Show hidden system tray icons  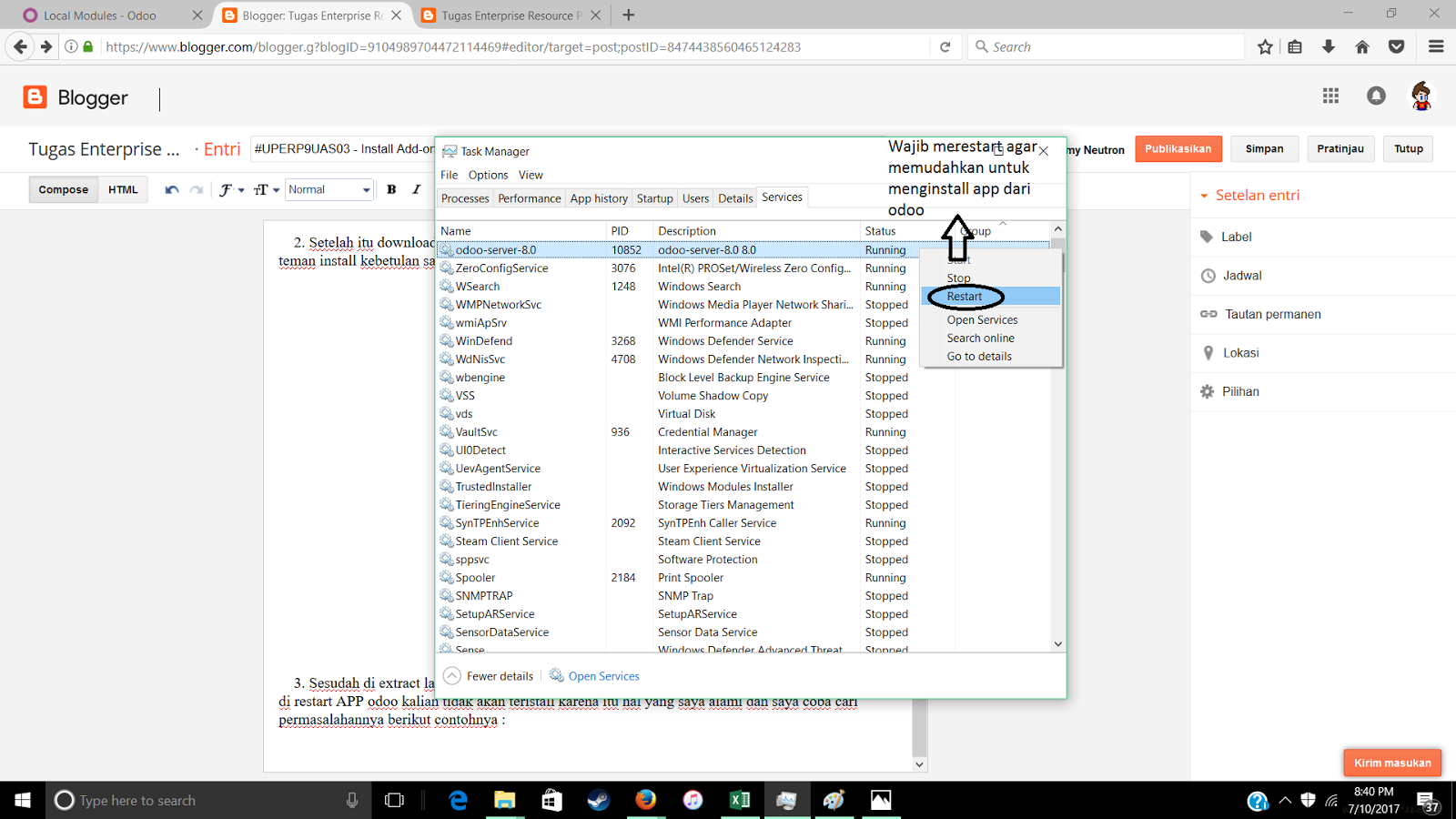[1285, 800]
